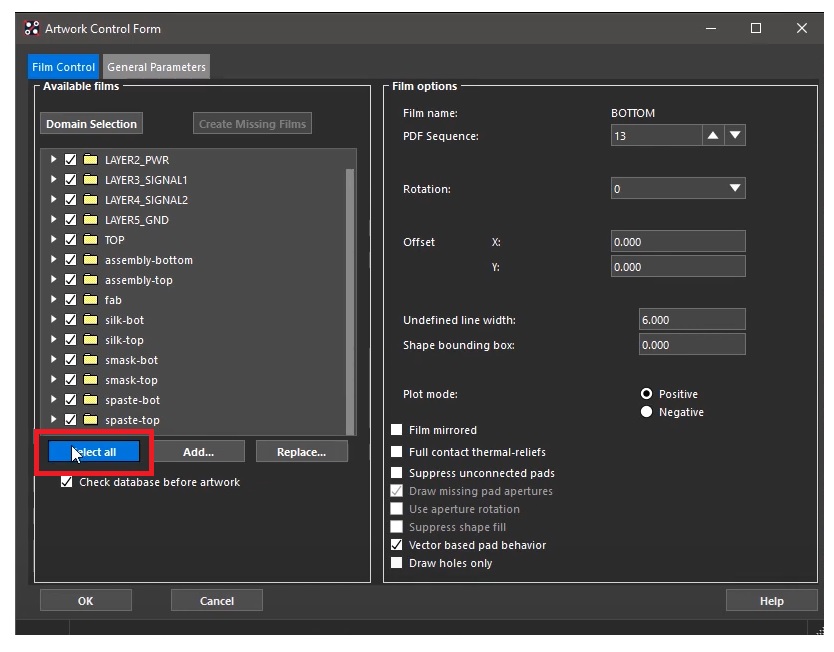Open the Film Control tab

tap(64, 67)
